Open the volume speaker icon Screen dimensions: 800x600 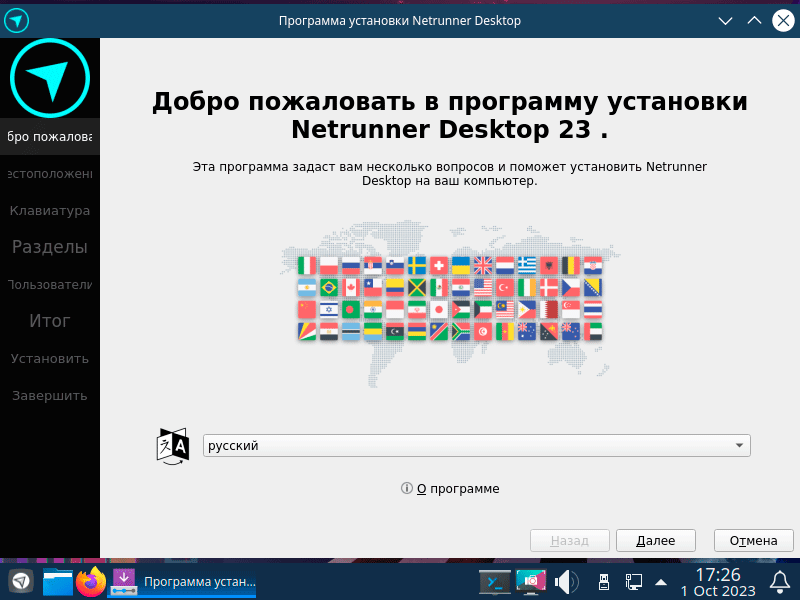click(567, 581)
